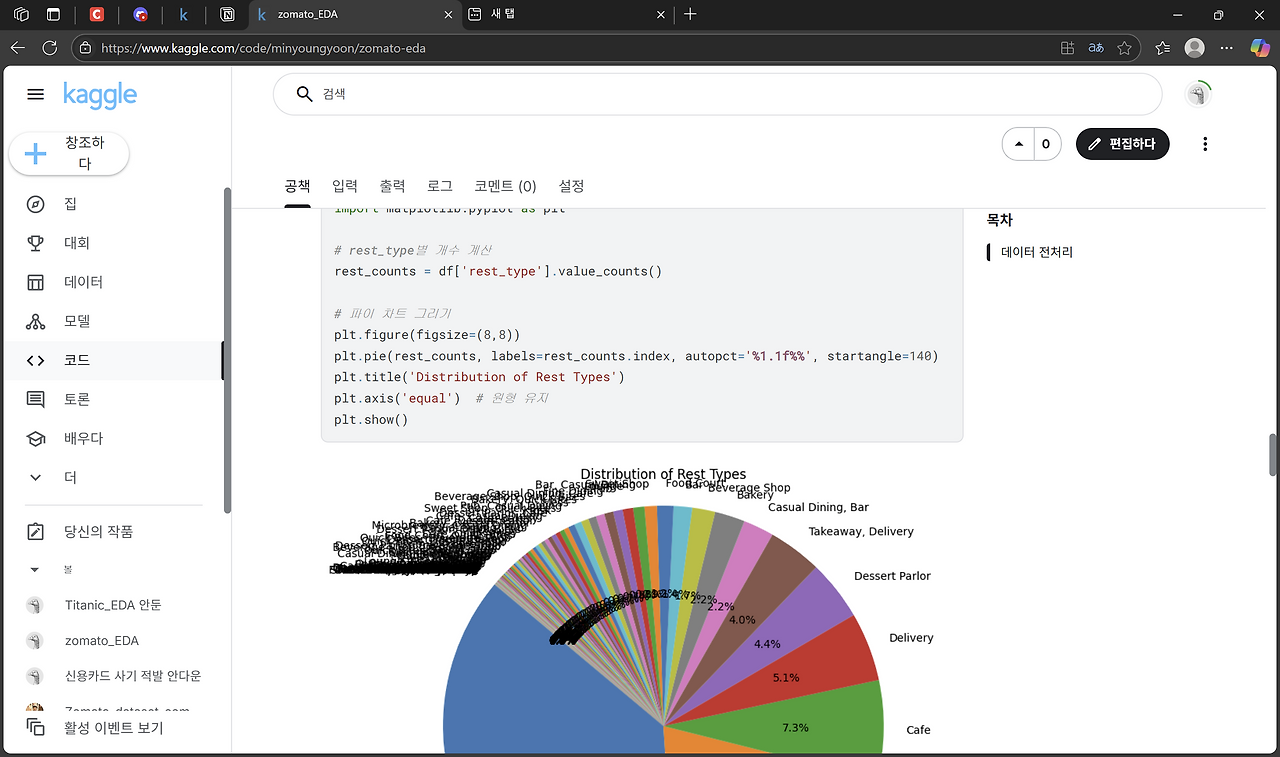Click the 활성 이벤트 보기 label
The image size is (1280, 757).
[113, 728]
